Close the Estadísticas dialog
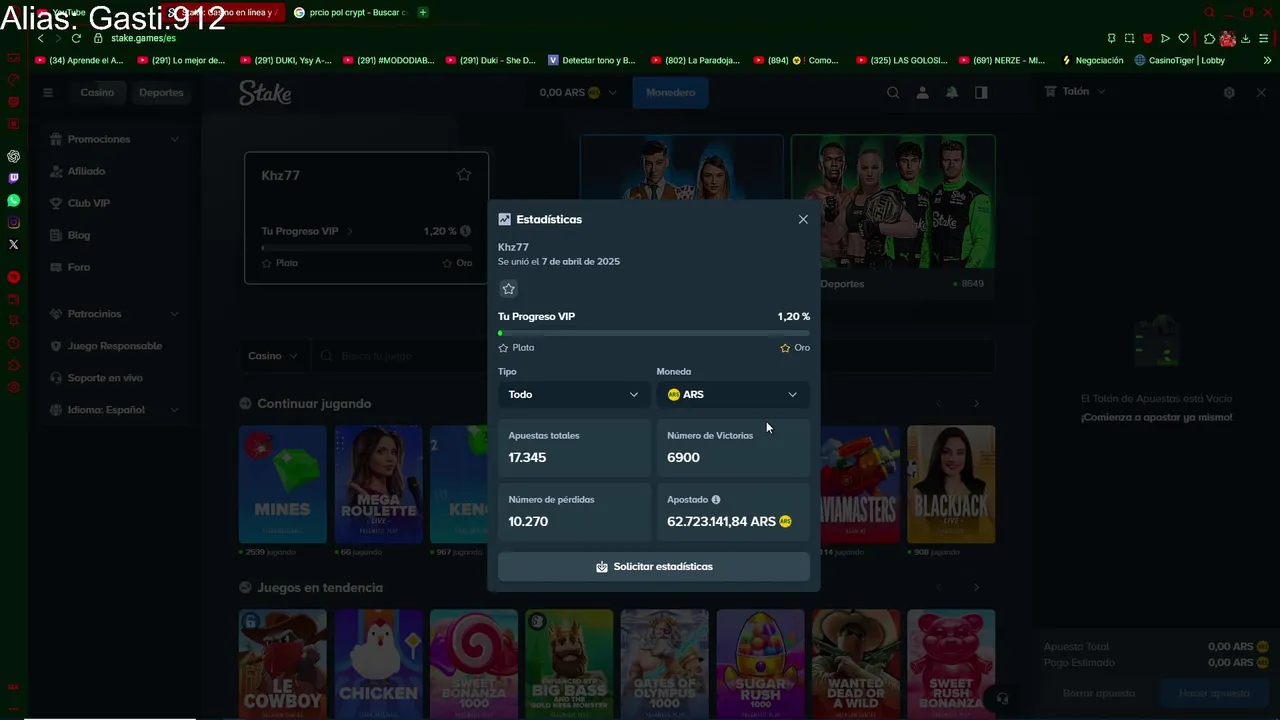 tap(803, 220)
